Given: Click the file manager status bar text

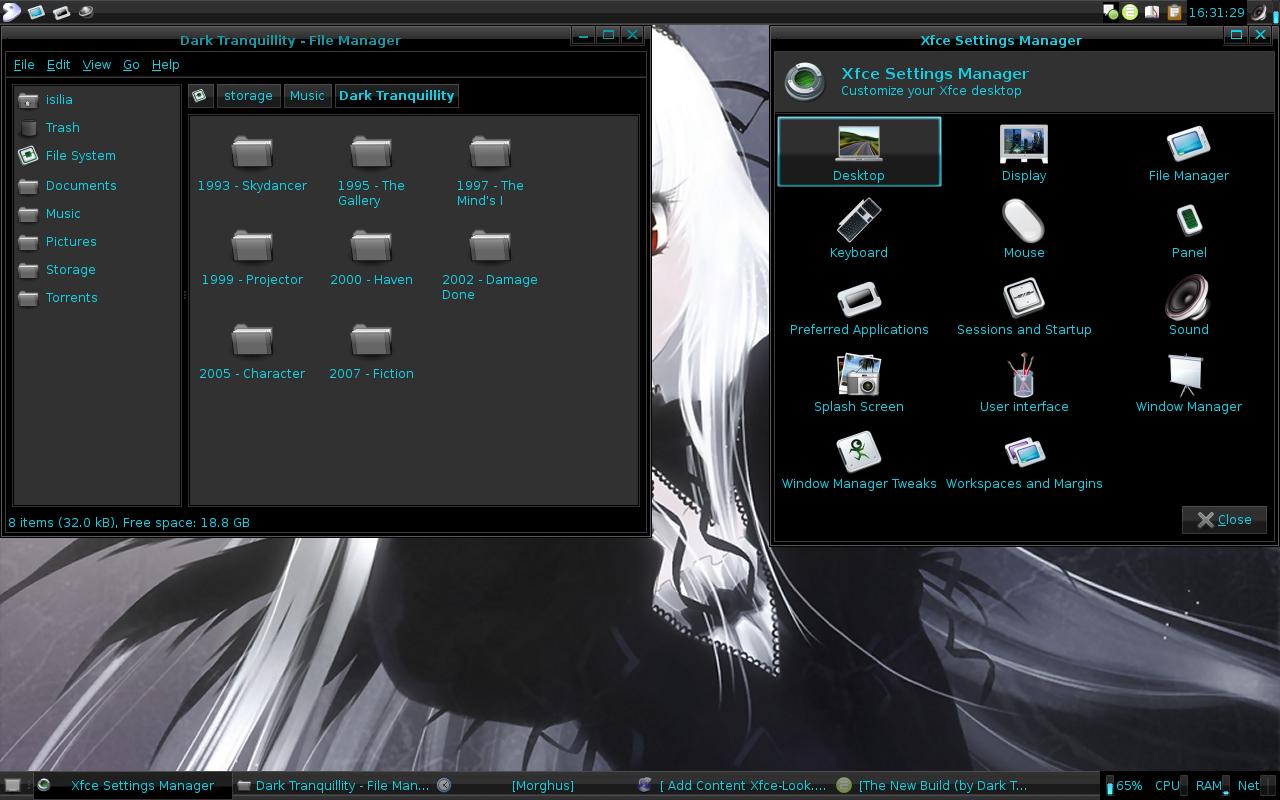Looking at the screenshot, I should pyautogui.click(x=129, y=522).
